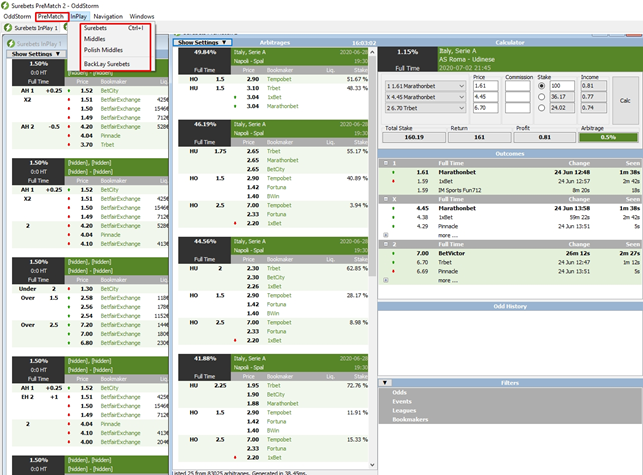Click the OddStorm icon in the title bar
The image size is (643, 475).
[x=7, y=6]
